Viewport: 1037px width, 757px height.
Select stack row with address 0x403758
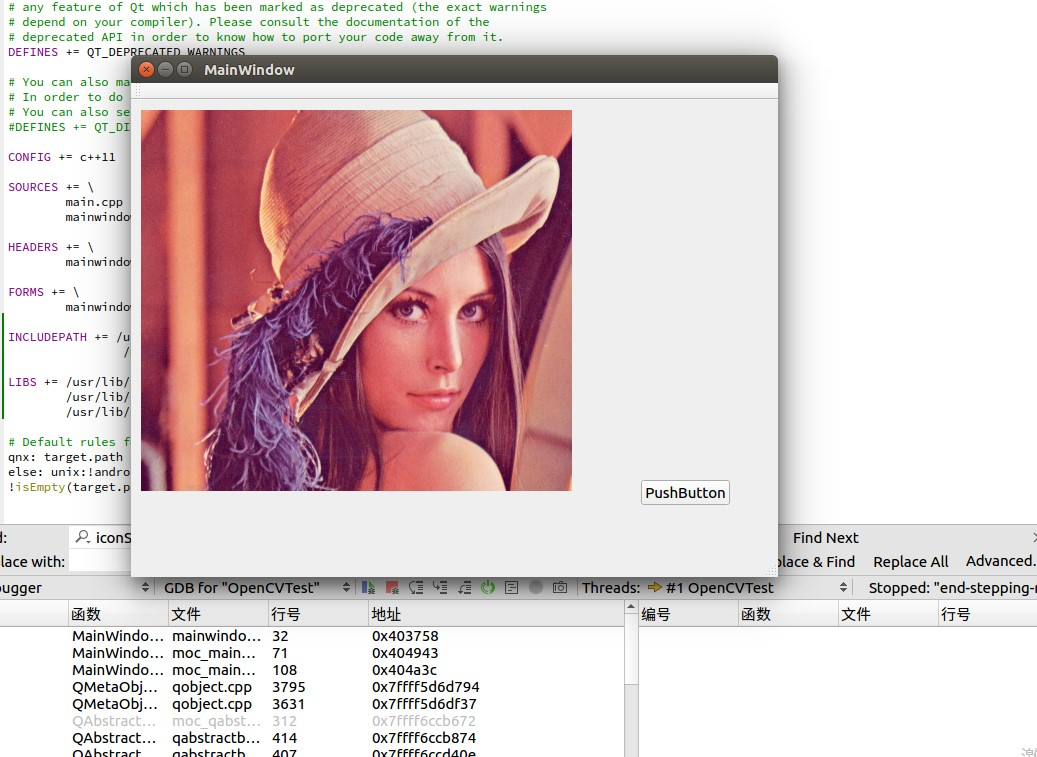(311, 636)
